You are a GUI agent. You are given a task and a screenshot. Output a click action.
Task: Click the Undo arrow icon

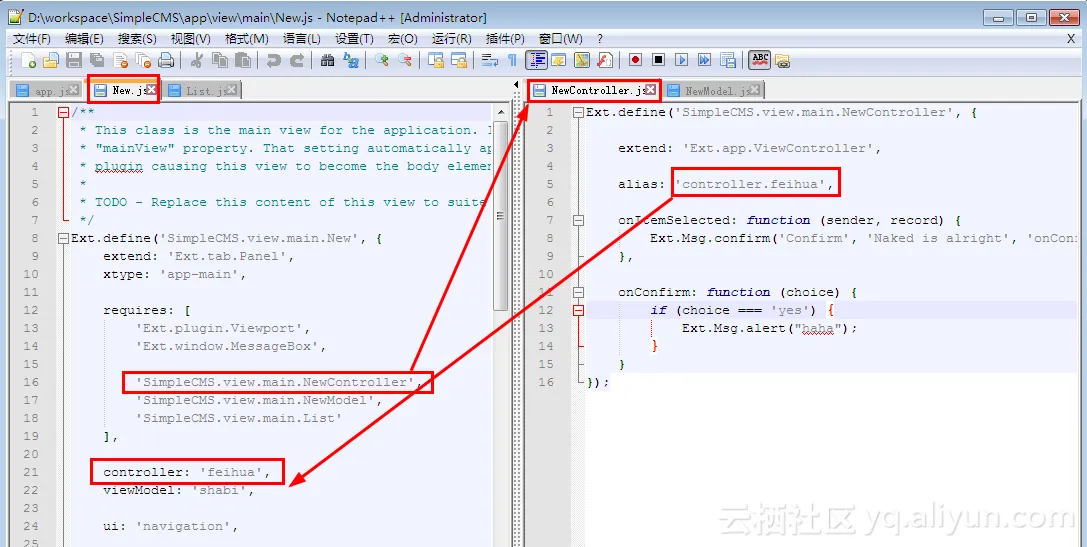click(273, 61)
